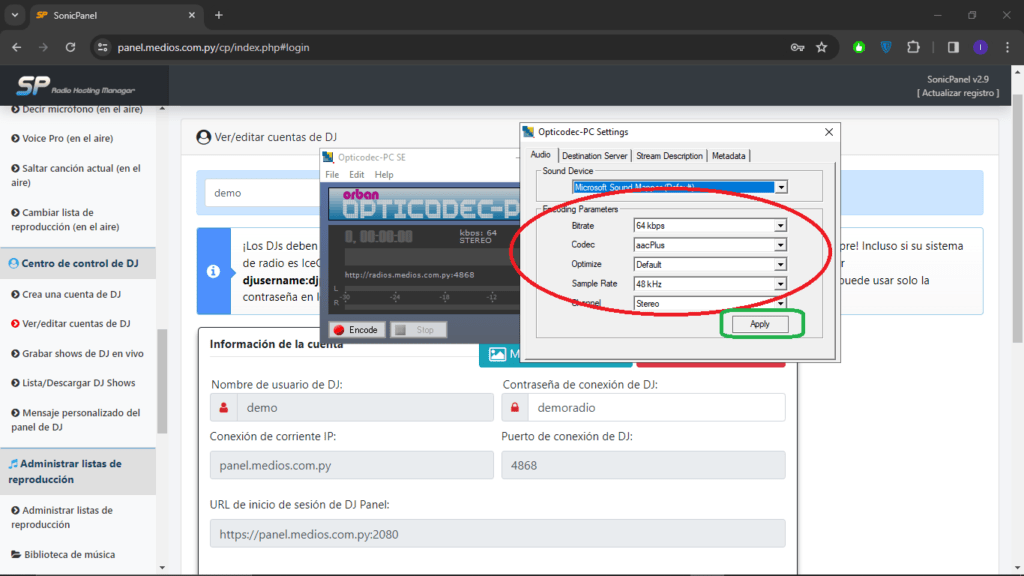1024x576 pixels.
Task: Switch to the Destination Server tab
Action: (594, 156)
